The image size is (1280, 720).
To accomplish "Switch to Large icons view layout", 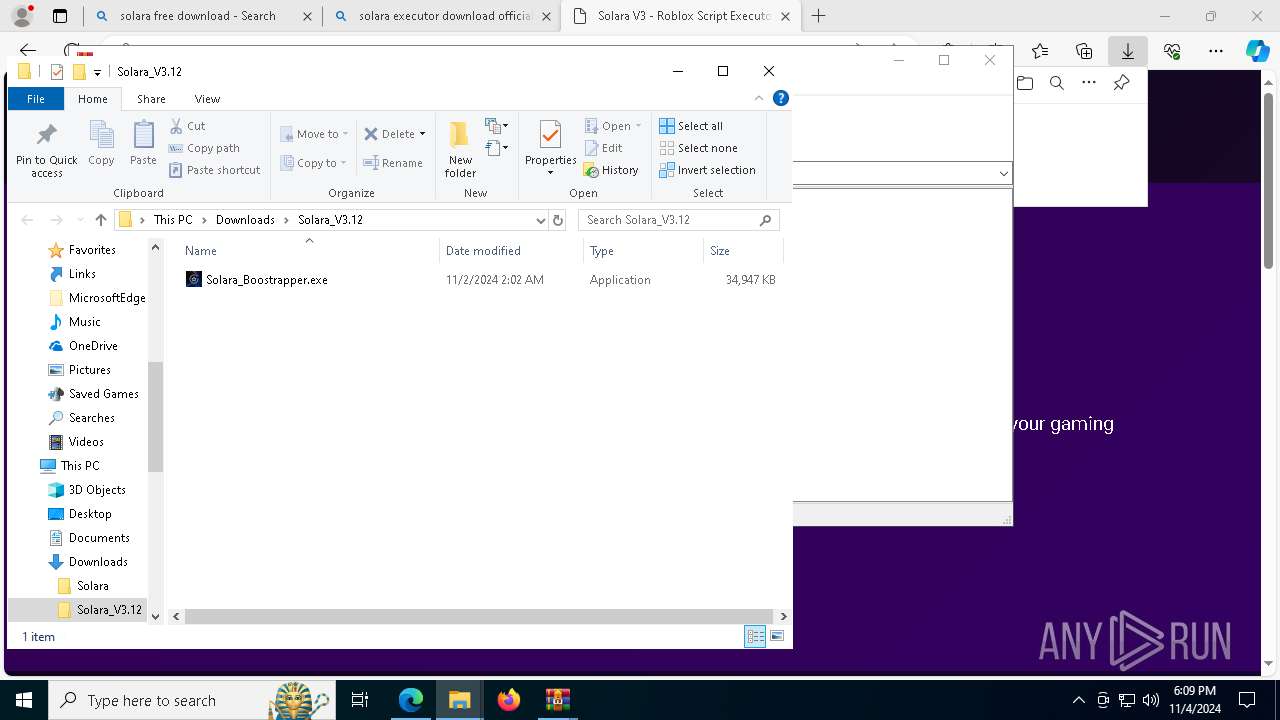I will [777, 636].
